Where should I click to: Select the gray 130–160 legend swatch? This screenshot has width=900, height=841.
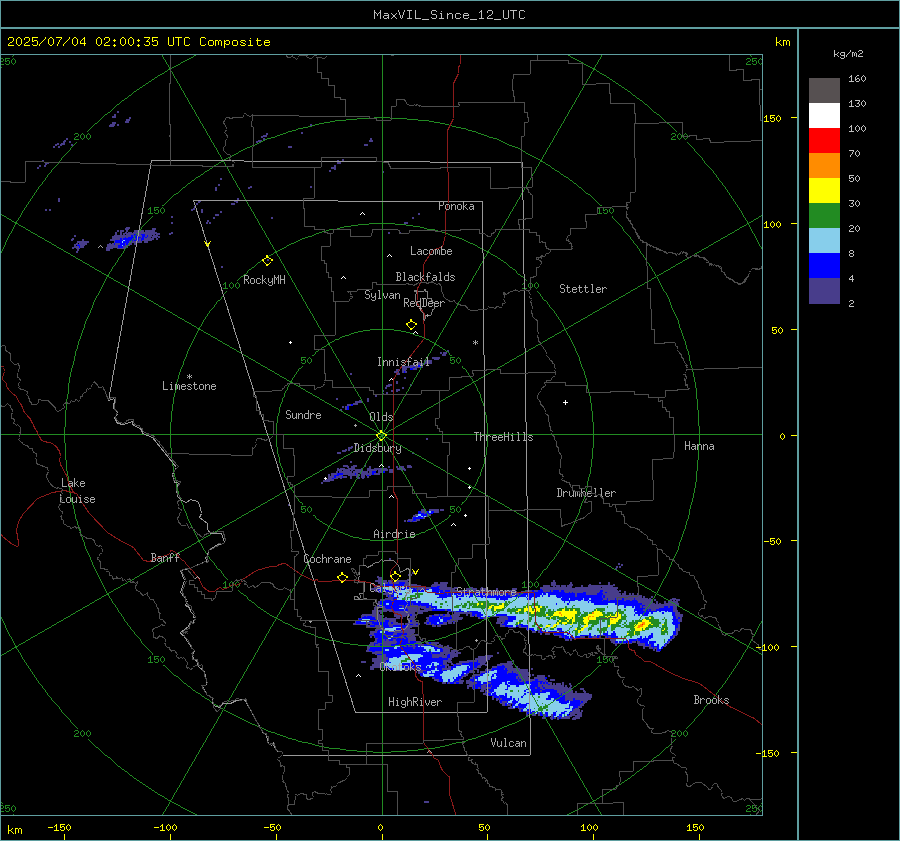tap(824, 91)
